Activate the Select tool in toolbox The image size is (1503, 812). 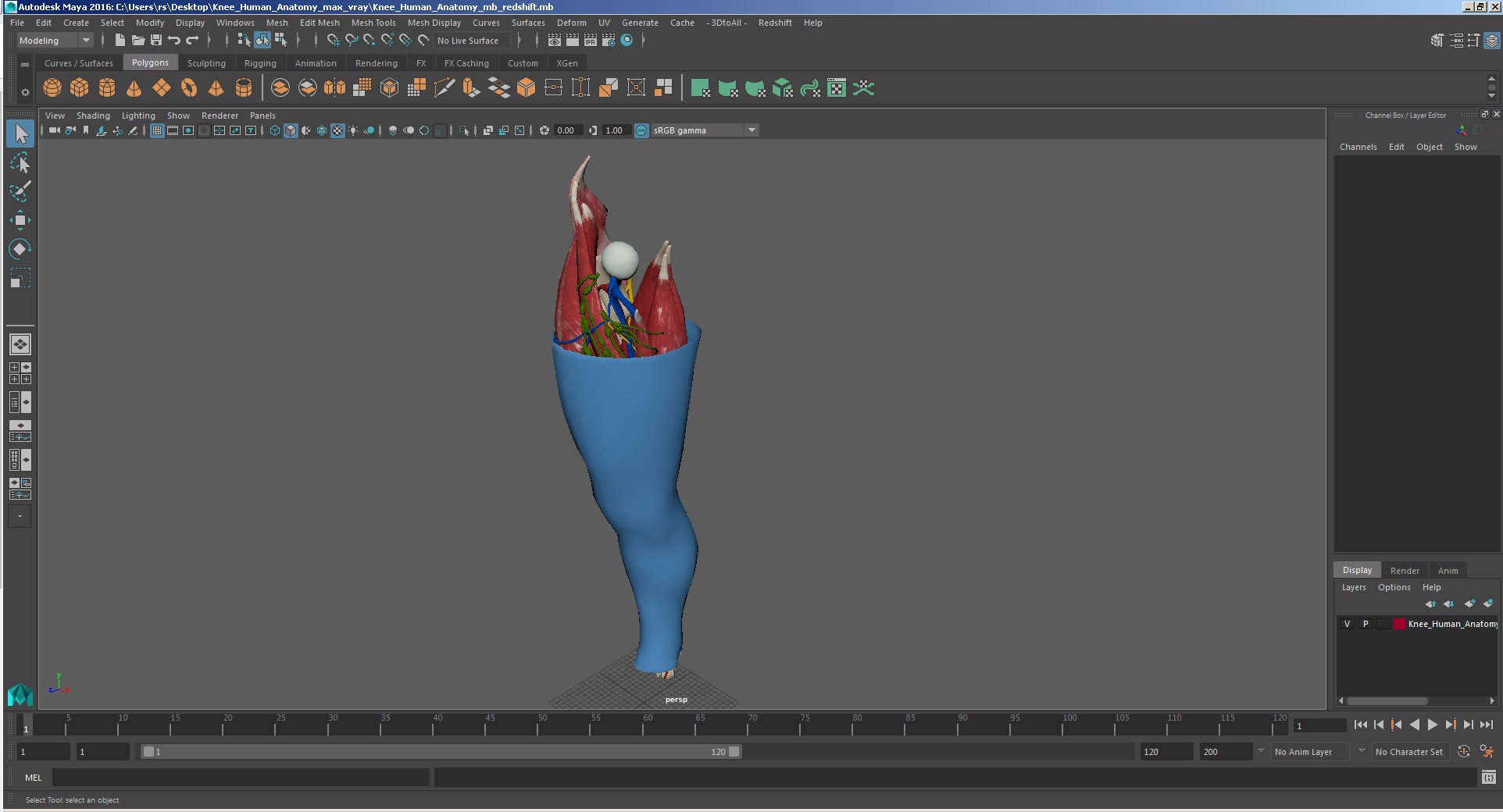tap(20, 134)
